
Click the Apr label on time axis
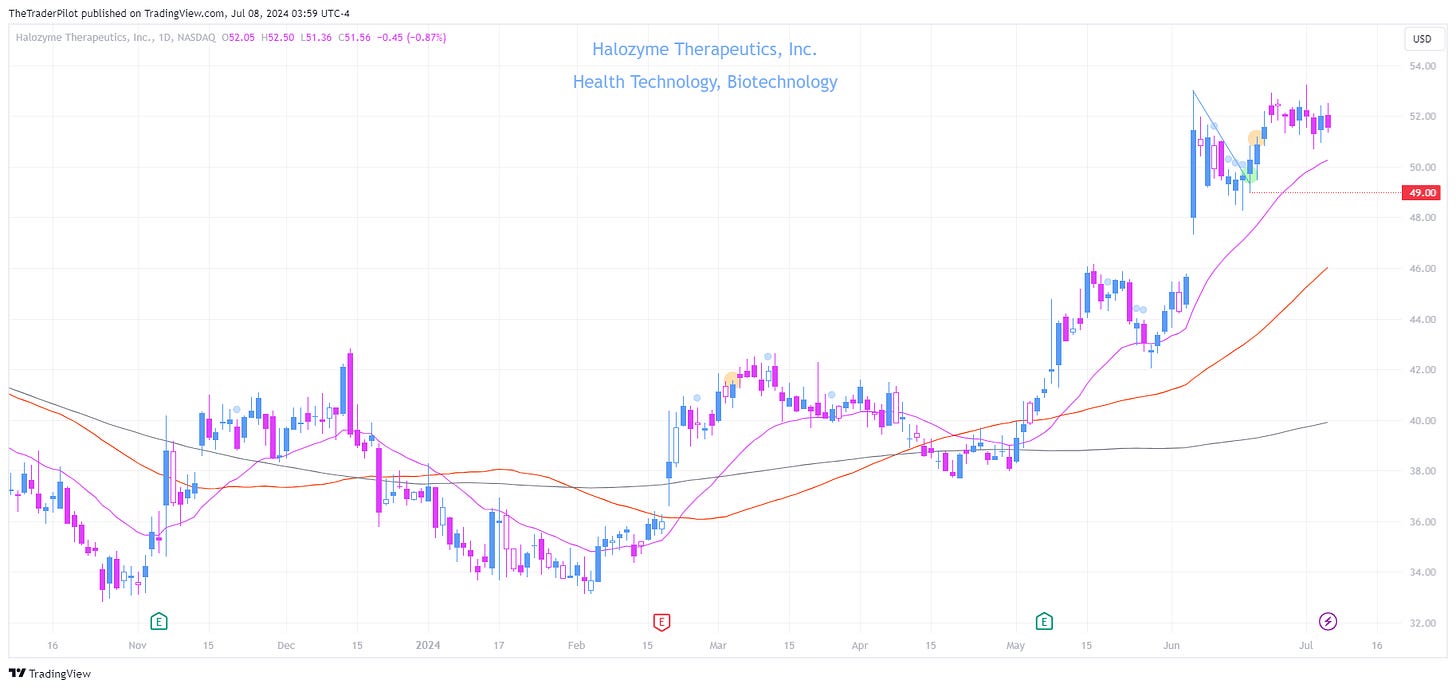[x=859, y=646]
